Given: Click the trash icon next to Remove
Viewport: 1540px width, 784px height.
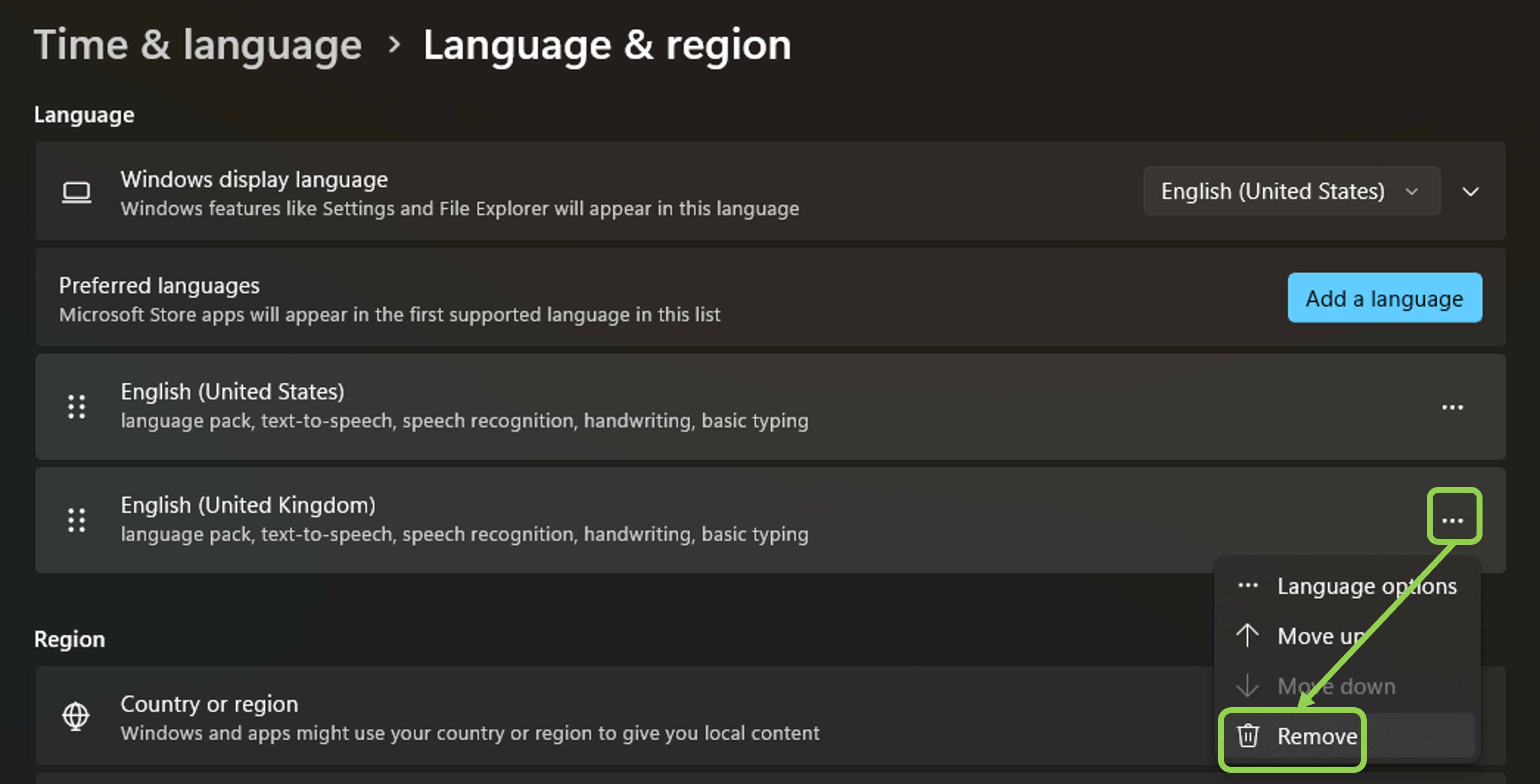Looking at the screenshot, I should click(1248, 736).
